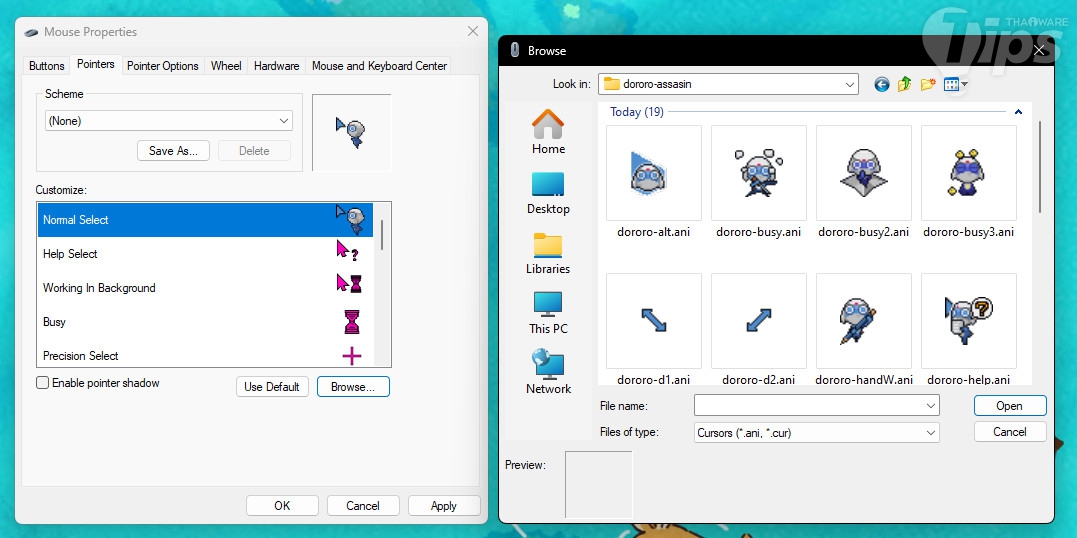This screenshot has width=1077, height=538.
Task: Select Libraries in the places sidebar
Action: pos(548,253)
